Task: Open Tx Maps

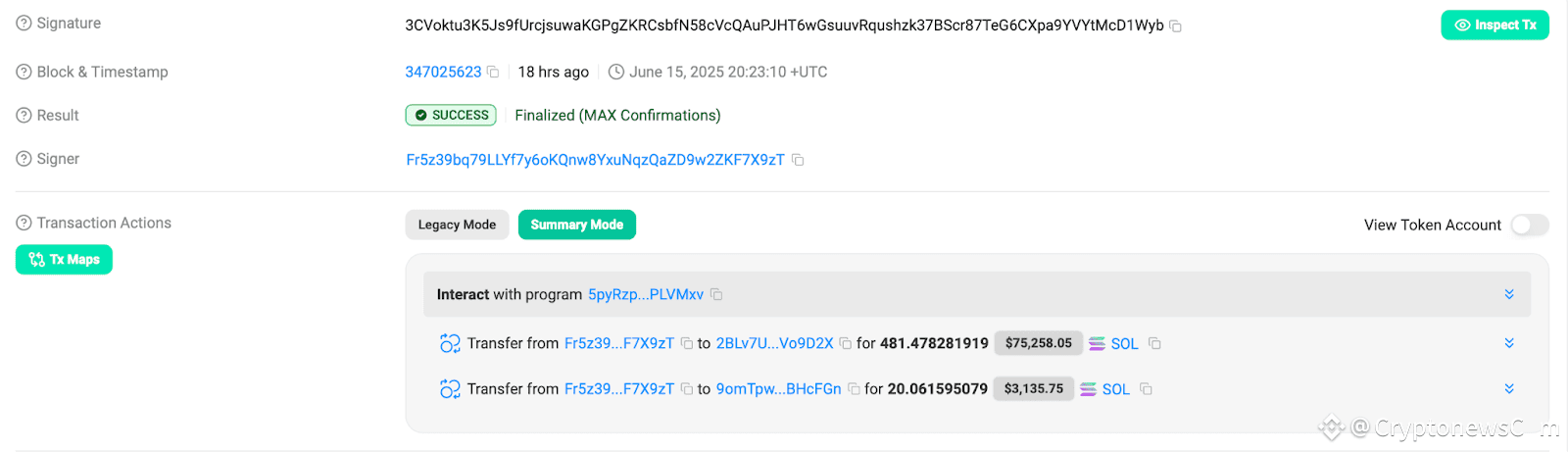Action: point(64,260)
